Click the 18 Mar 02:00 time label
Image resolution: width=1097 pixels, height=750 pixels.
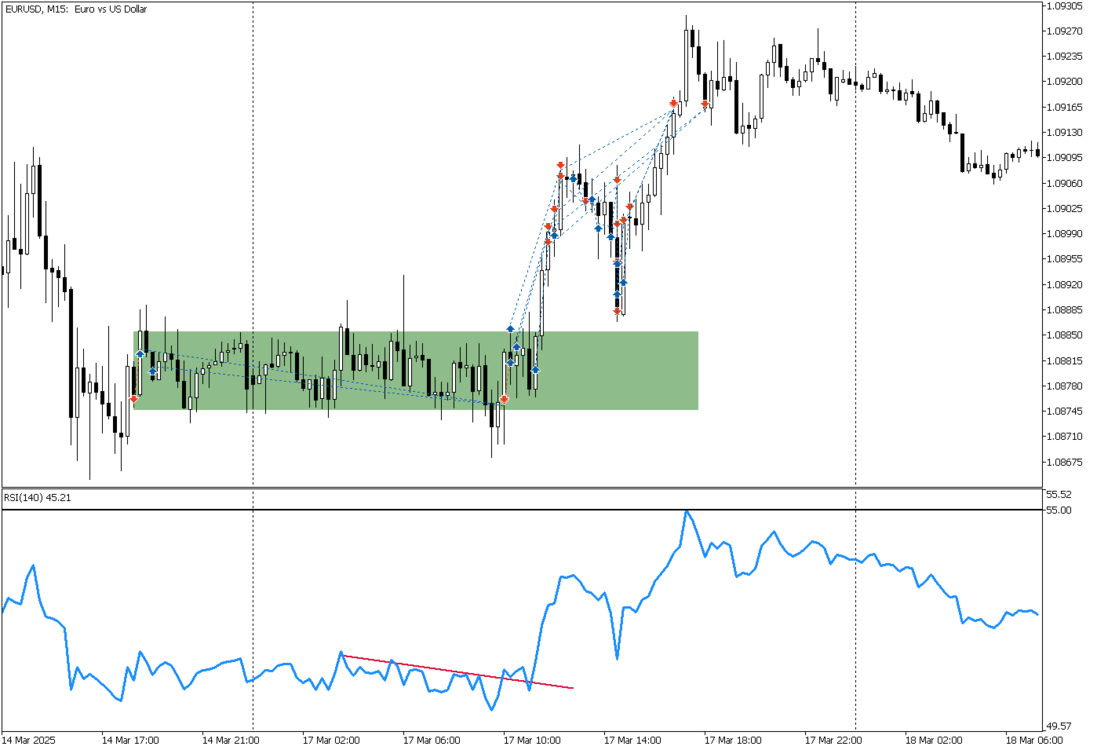coord(933,740)
